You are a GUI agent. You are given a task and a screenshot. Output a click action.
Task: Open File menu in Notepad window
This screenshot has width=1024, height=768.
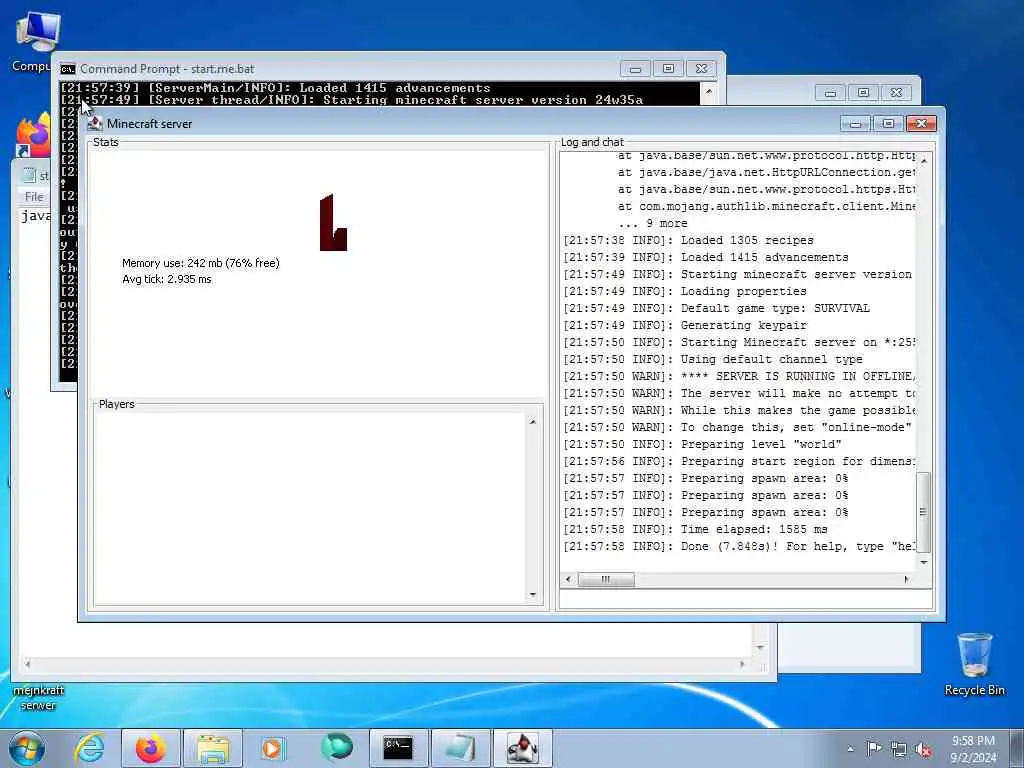[34, 197]
